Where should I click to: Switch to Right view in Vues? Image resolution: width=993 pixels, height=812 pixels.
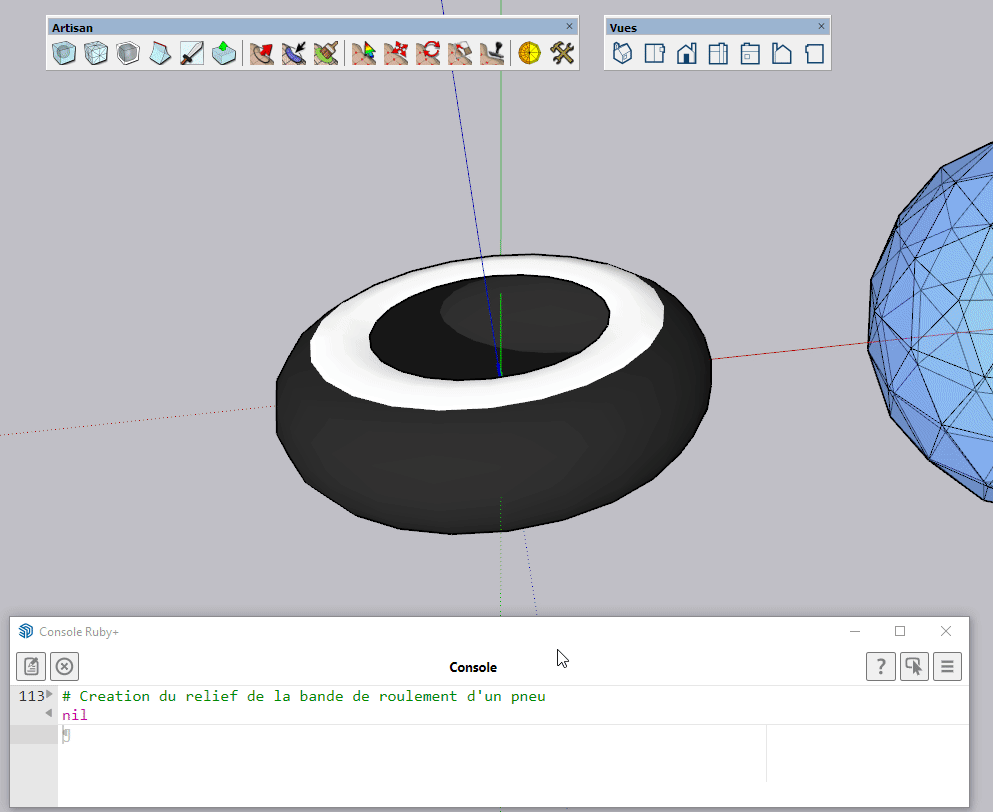tap(718, 53)
